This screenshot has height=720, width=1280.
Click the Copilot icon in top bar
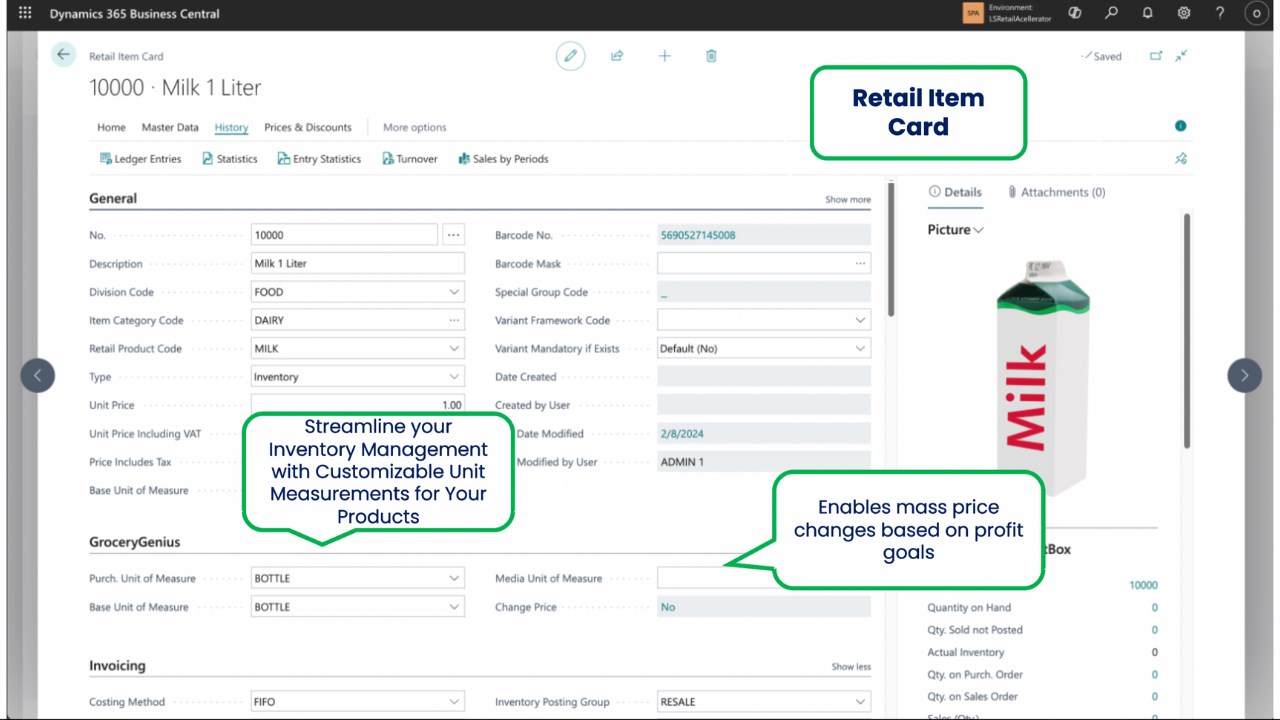click(1075, 14)
